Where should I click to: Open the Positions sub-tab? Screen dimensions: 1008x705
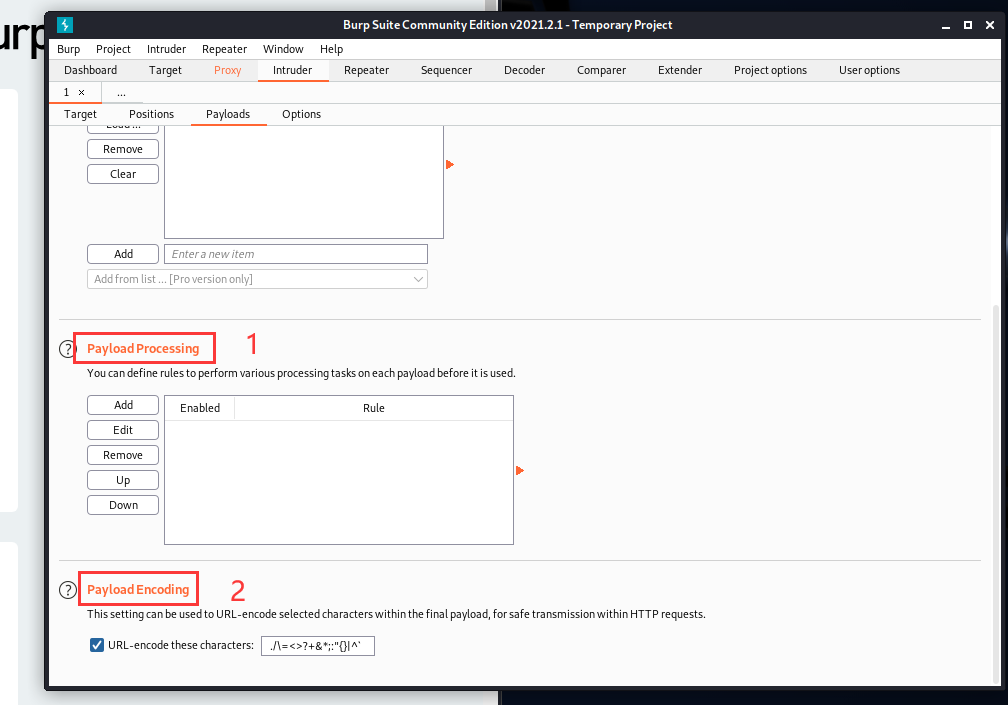(x=151, y=114)
